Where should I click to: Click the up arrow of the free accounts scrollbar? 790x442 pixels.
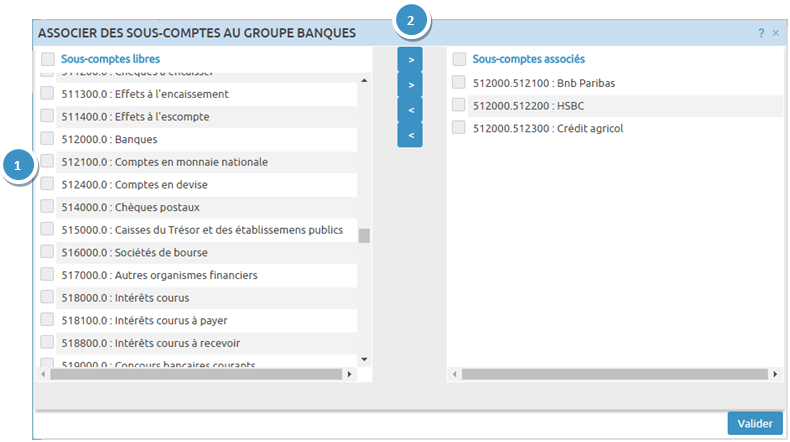364,81
